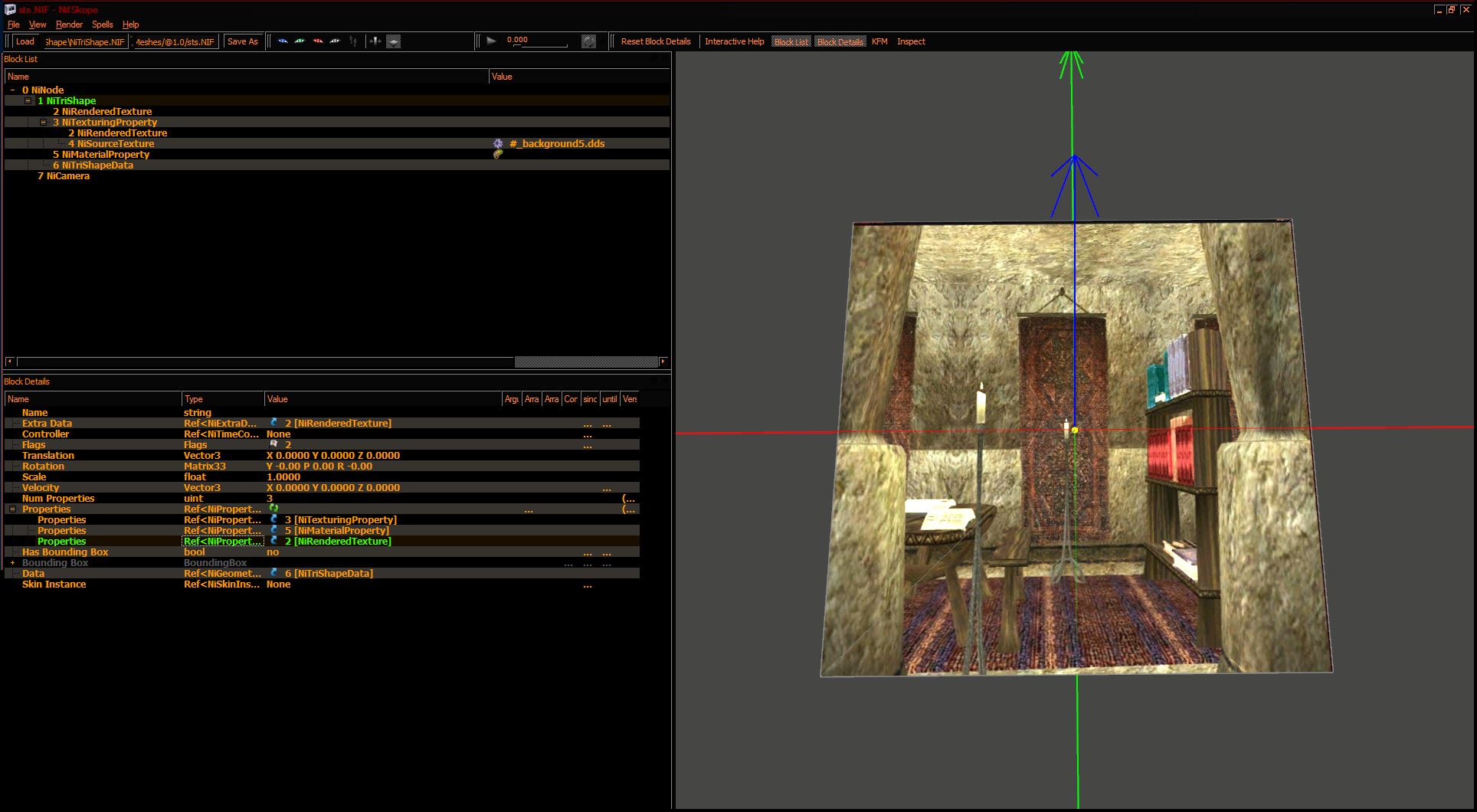
Task: Open the Help menu
Action: (x=131, y=25)
